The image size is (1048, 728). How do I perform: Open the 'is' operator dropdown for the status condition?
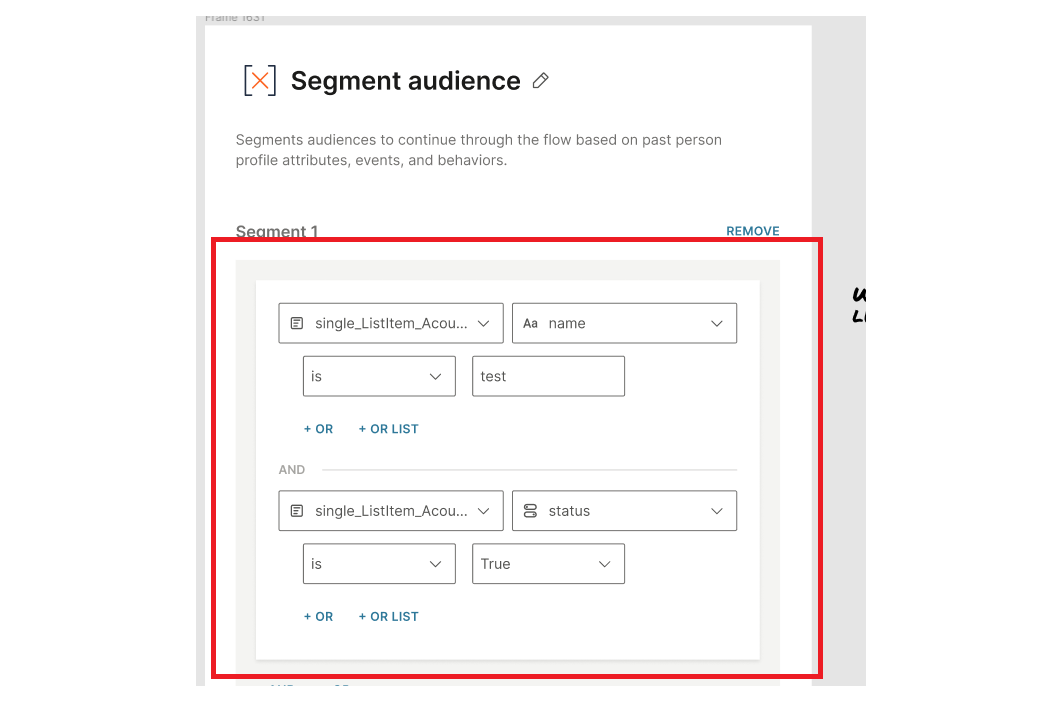tap(379, 564)
